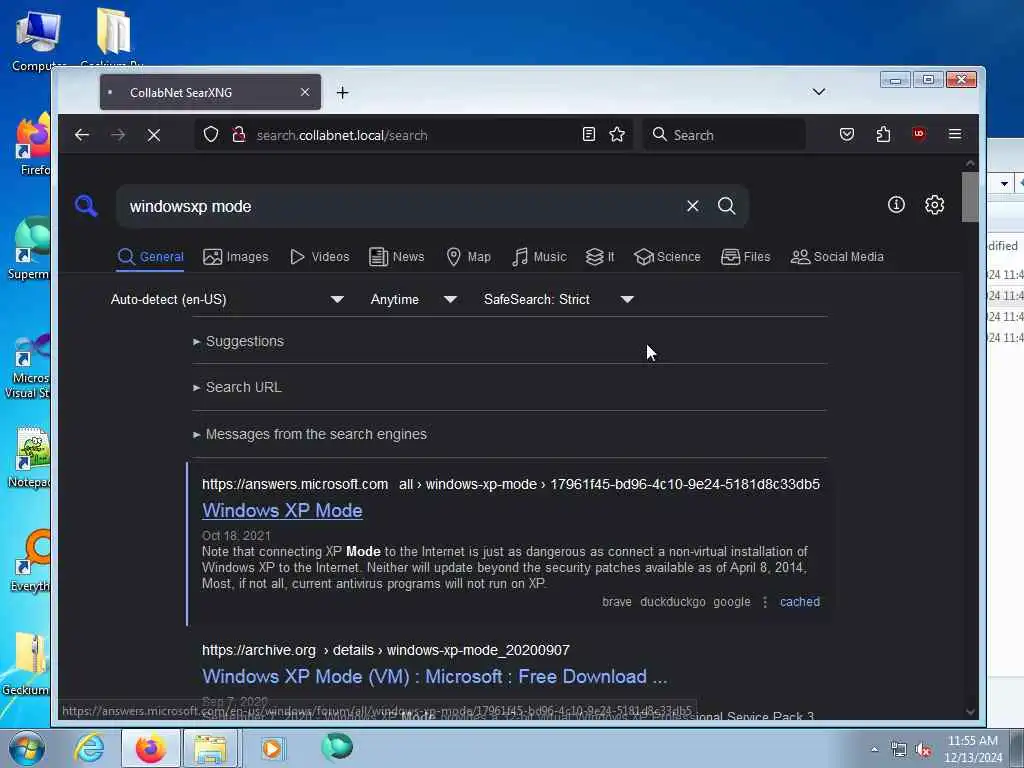Click the address bar URL field
The width and height of the screenshot is (1024, 768).
[414, 135]
